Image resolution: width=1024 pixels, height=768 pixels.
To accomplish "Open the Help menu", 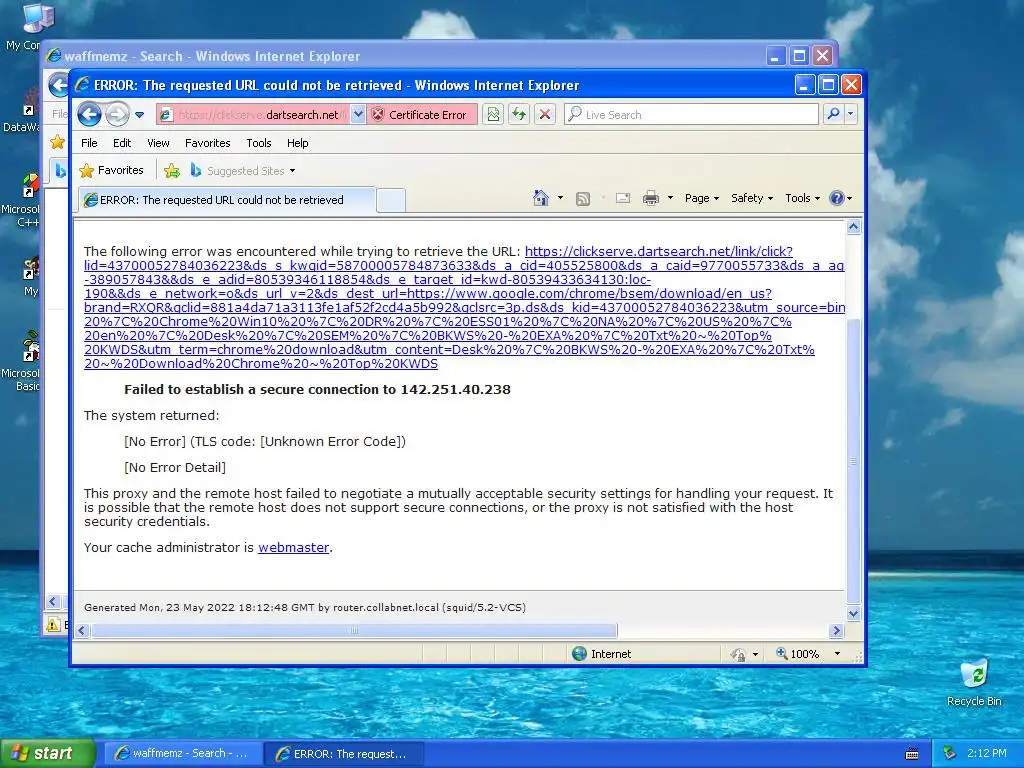I will 297,143.
